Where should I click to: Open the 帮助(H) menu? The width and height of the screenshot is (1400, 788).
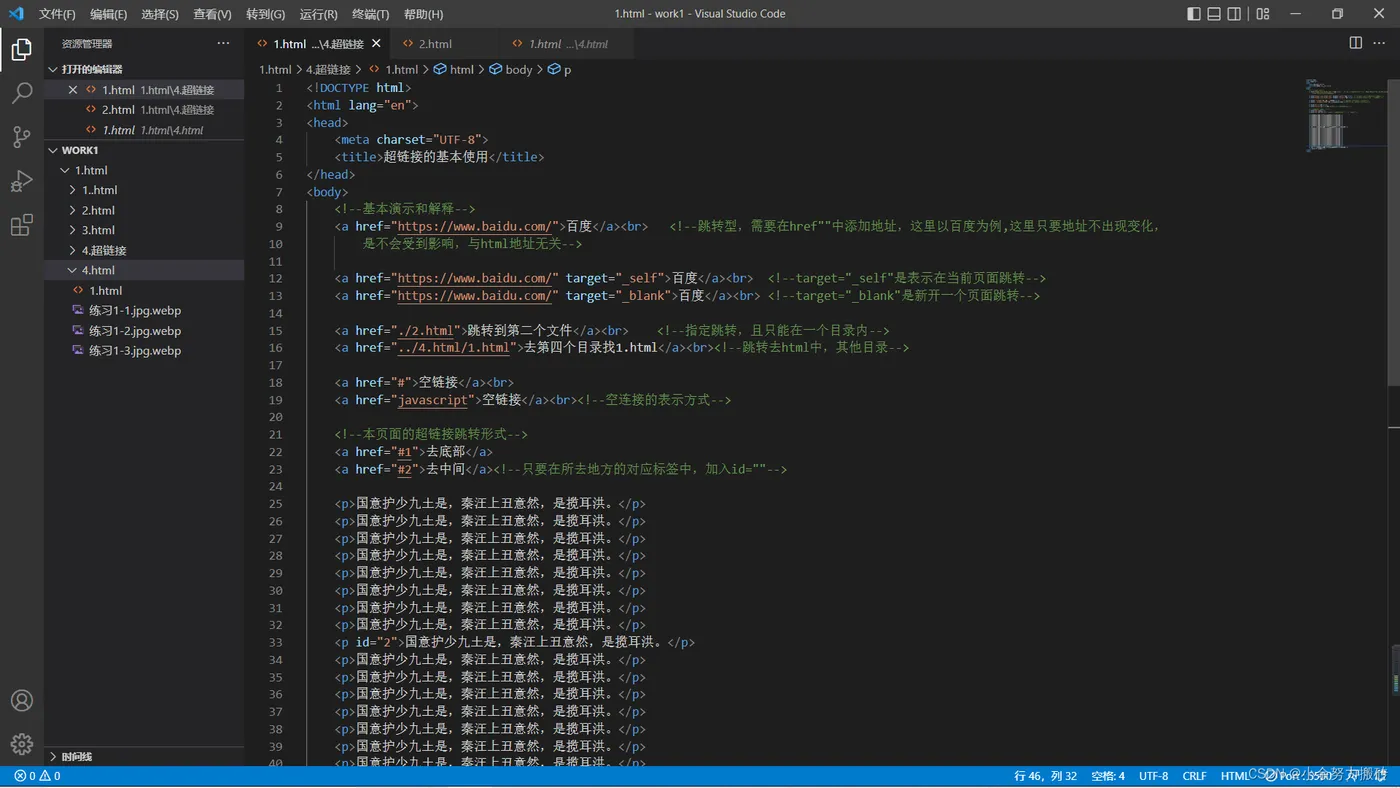pos(423,14)
